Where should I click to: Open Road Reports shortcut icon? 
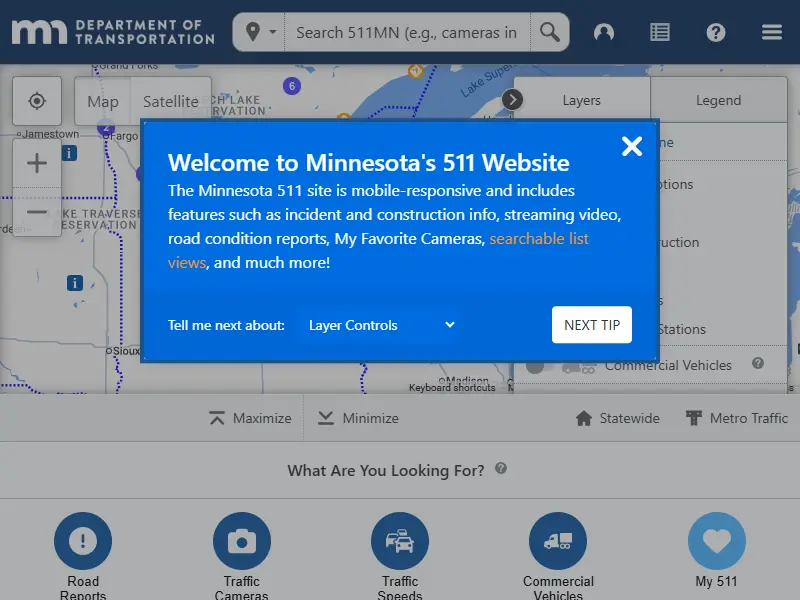click(83, 541)
